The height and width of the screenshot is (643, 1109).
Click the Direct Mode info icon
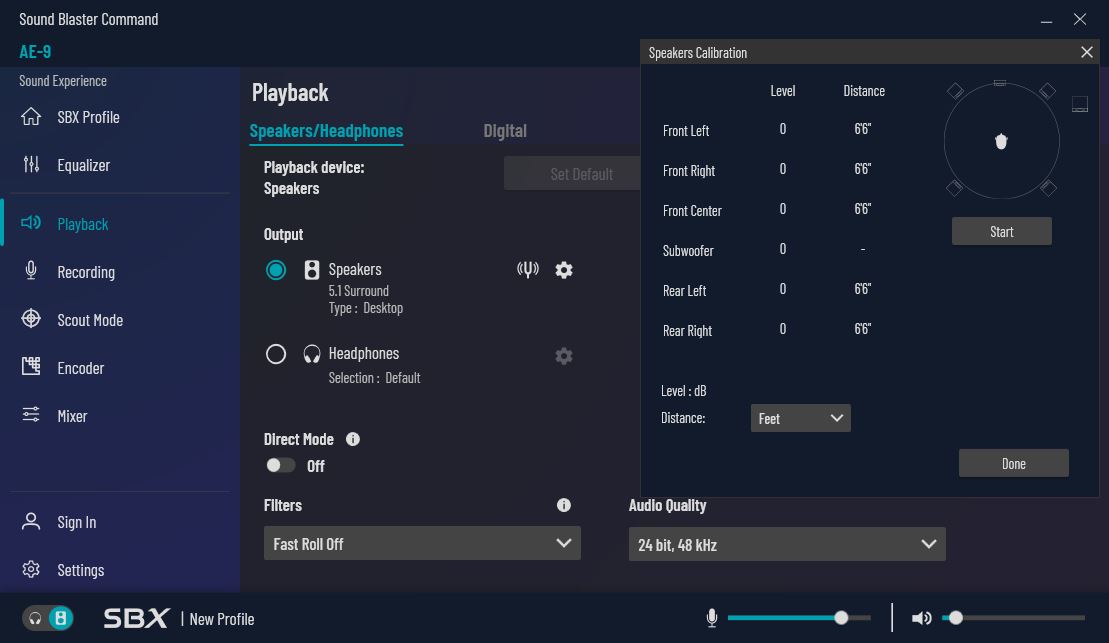pyautogui.click(x=353, y=439)
